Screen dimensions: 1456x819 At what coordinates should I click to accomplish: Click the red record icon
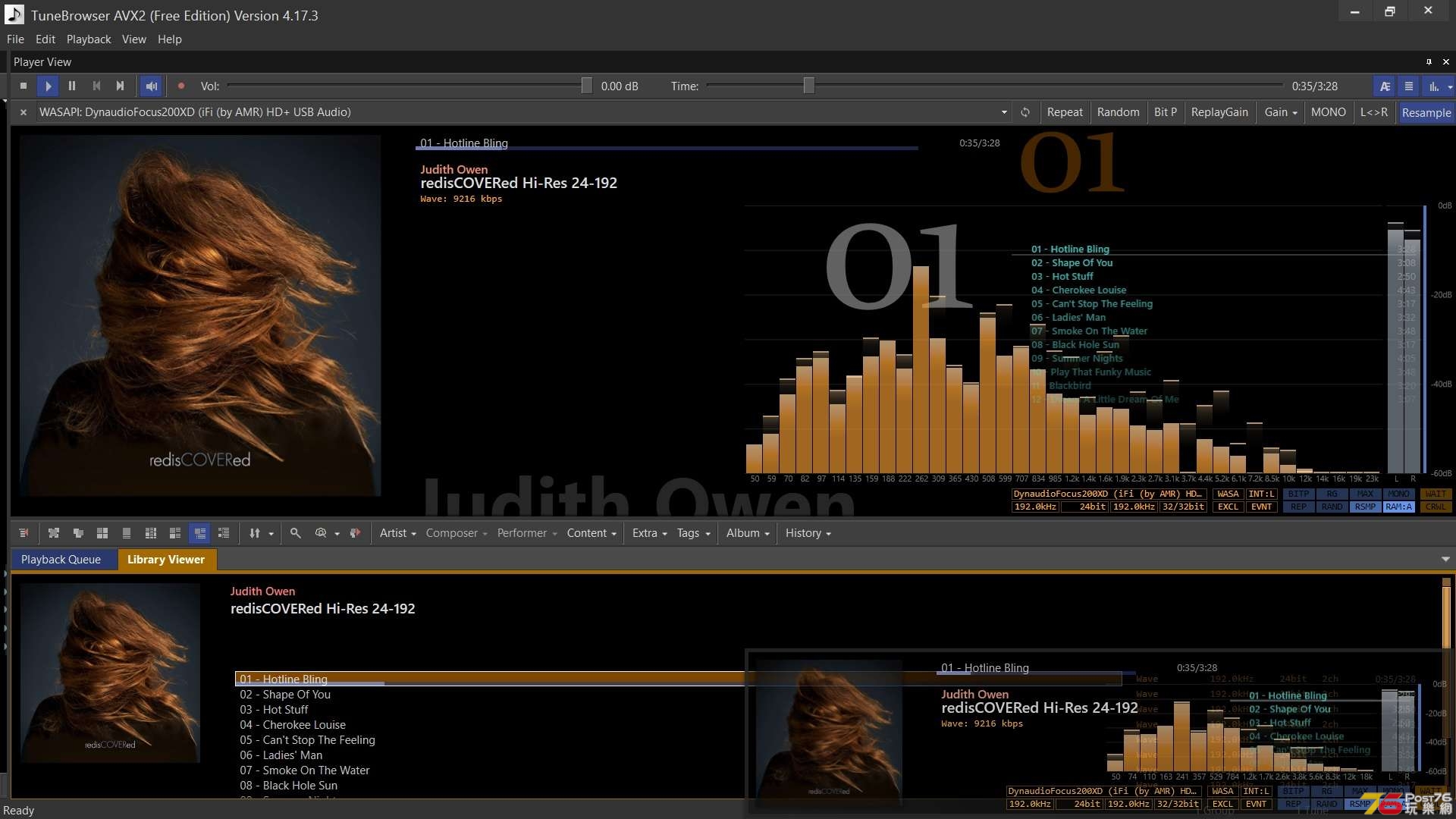coord(181,86)
